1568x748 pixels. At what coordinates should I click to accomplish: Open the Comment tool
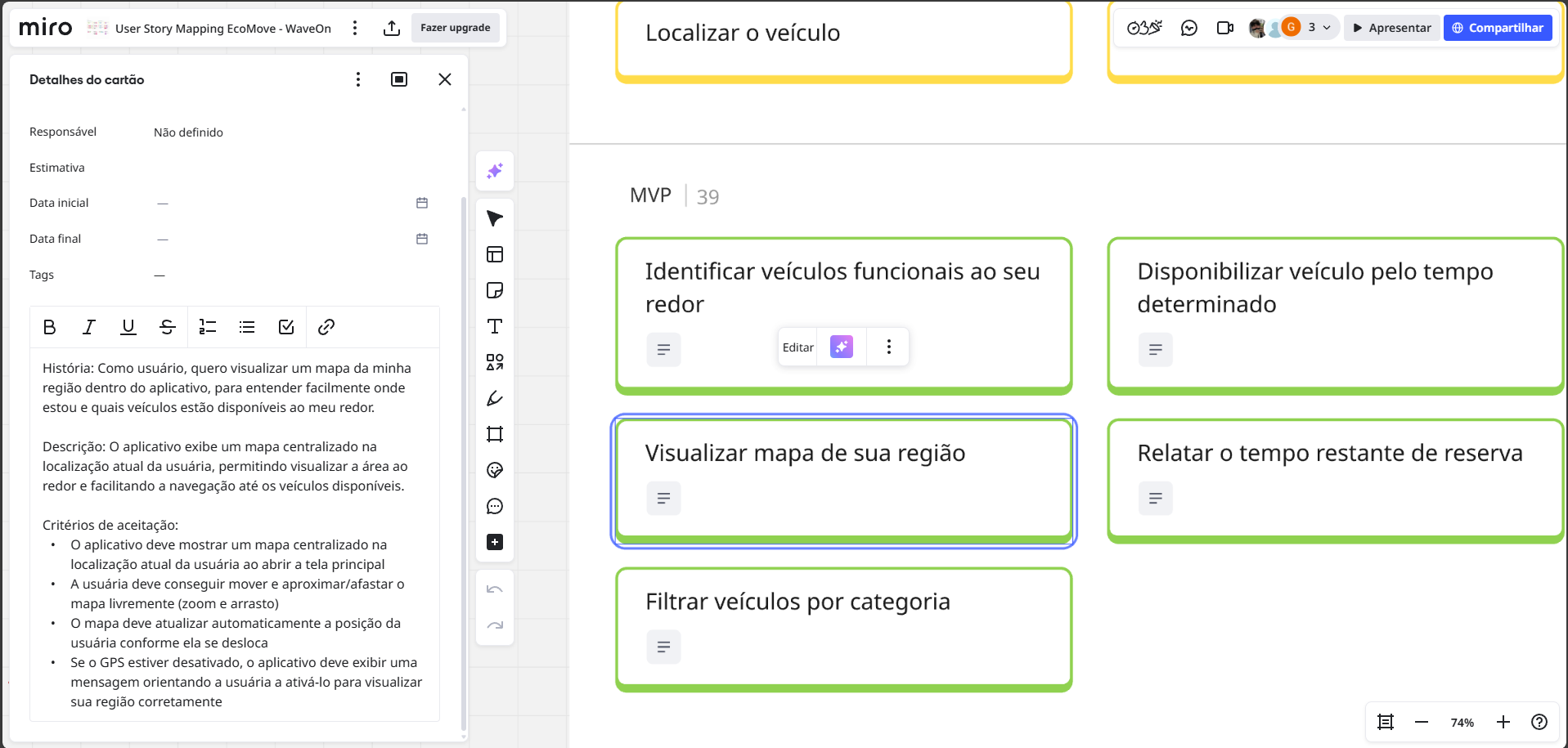click(495, 506)
